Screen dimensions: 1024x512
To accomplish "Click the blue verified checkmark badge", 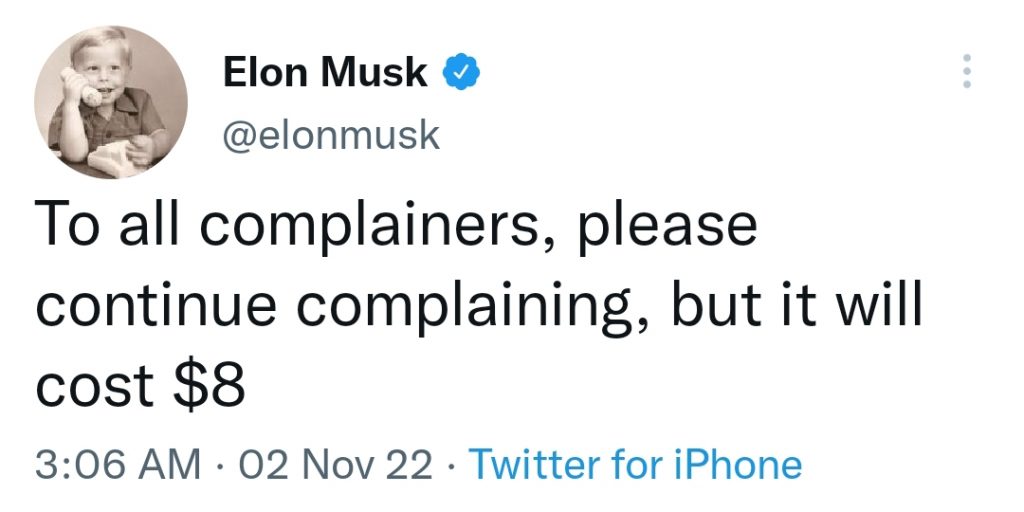I will [462, 72].
